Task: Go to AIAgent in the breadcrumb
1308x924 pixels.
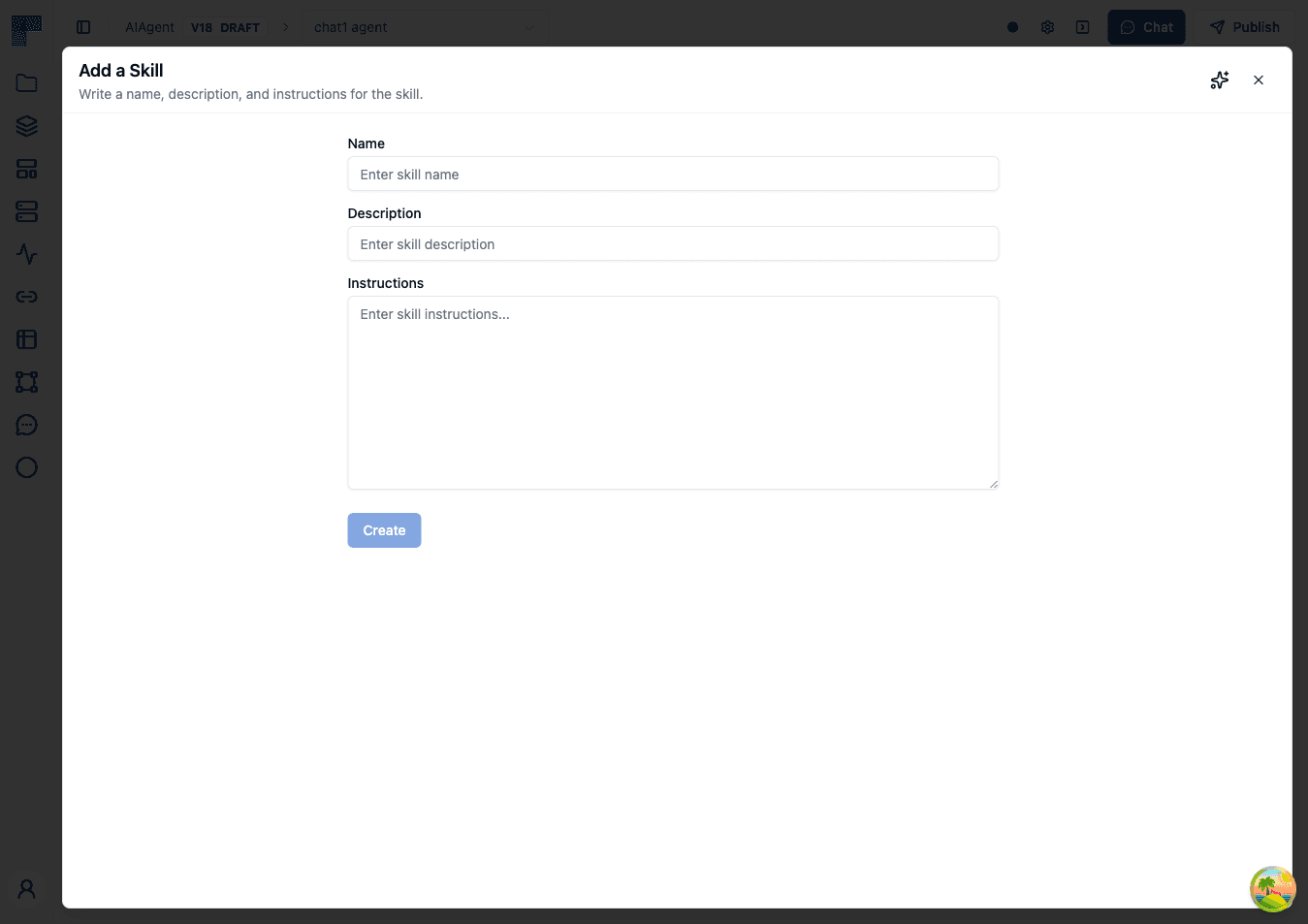Action: coord(149,27)
